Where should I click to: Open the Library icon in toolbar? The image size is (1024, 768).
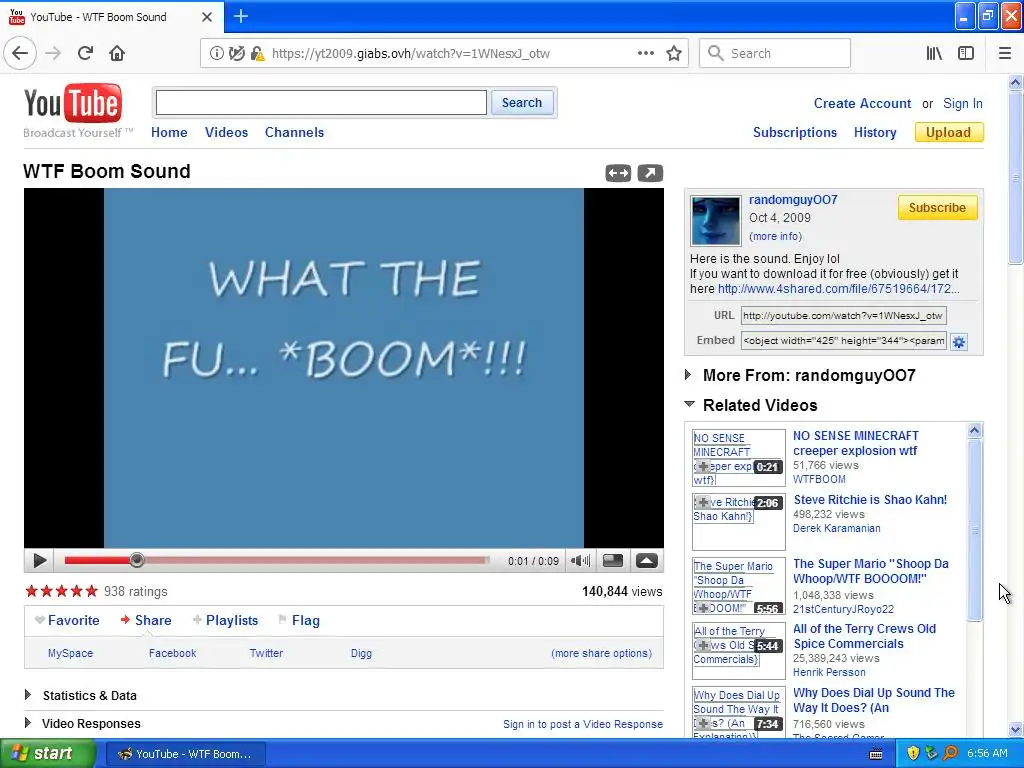(x=934, y=53)
